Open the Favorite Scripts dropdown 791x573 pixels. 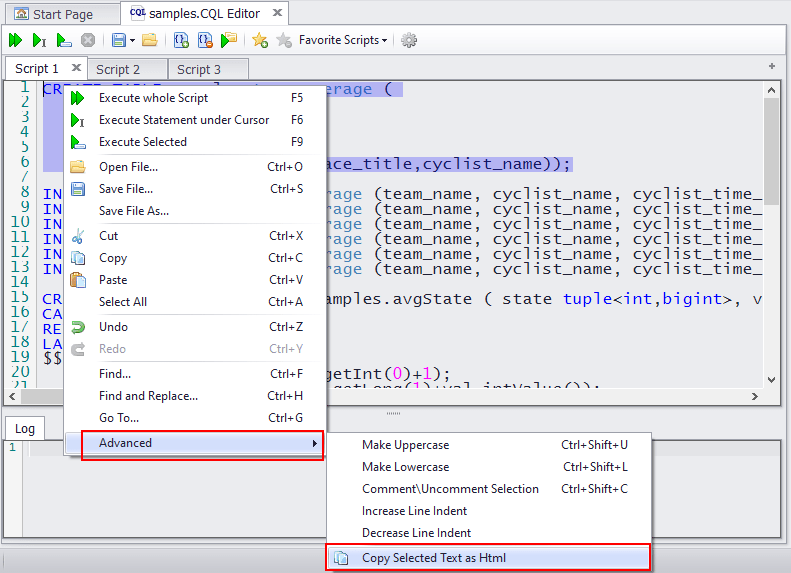click(x=343, y=40)
